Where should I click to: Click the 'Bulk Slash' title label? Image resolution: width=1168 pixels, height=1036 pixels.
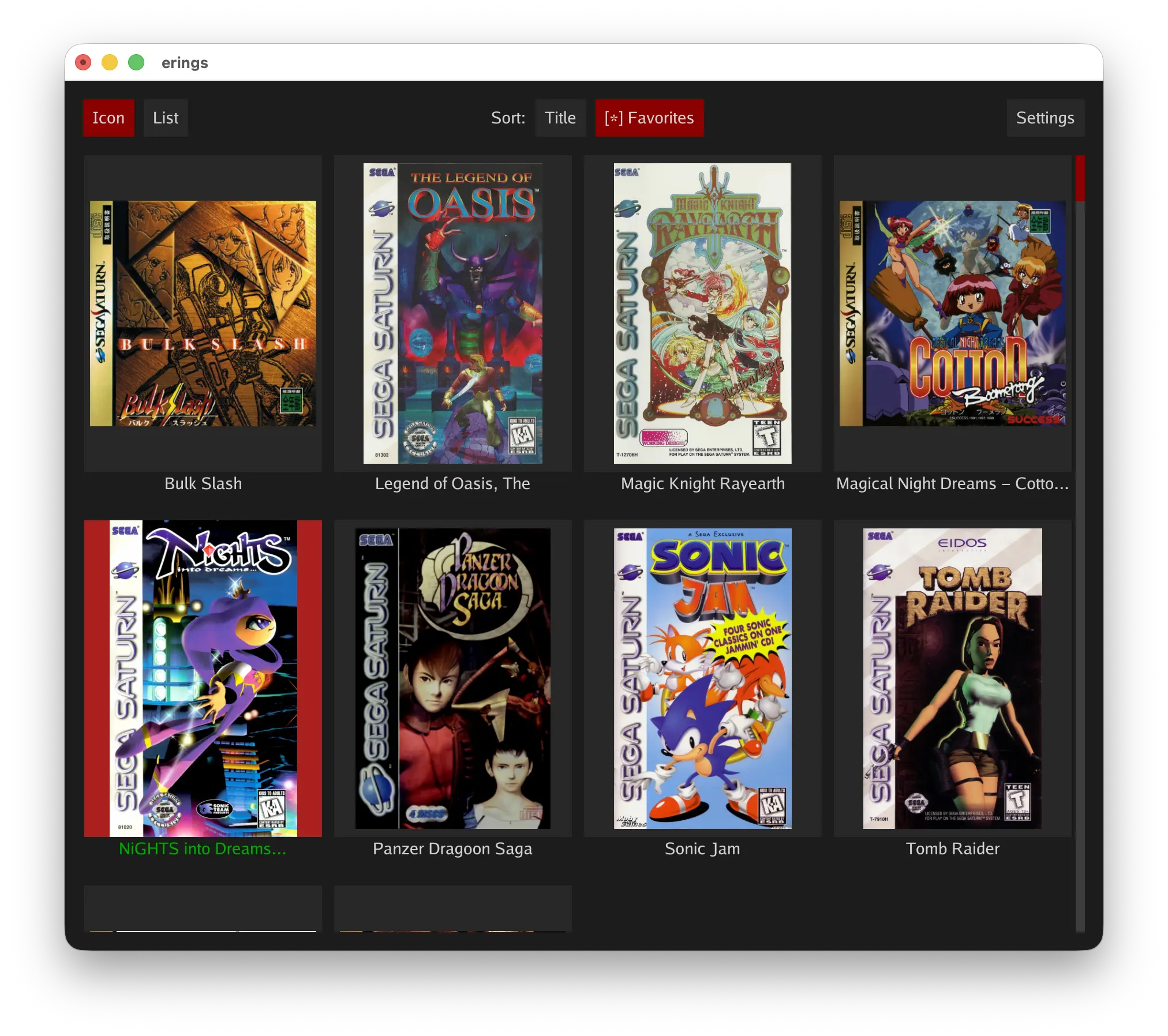pyautogui.click(x=203, y=483)
